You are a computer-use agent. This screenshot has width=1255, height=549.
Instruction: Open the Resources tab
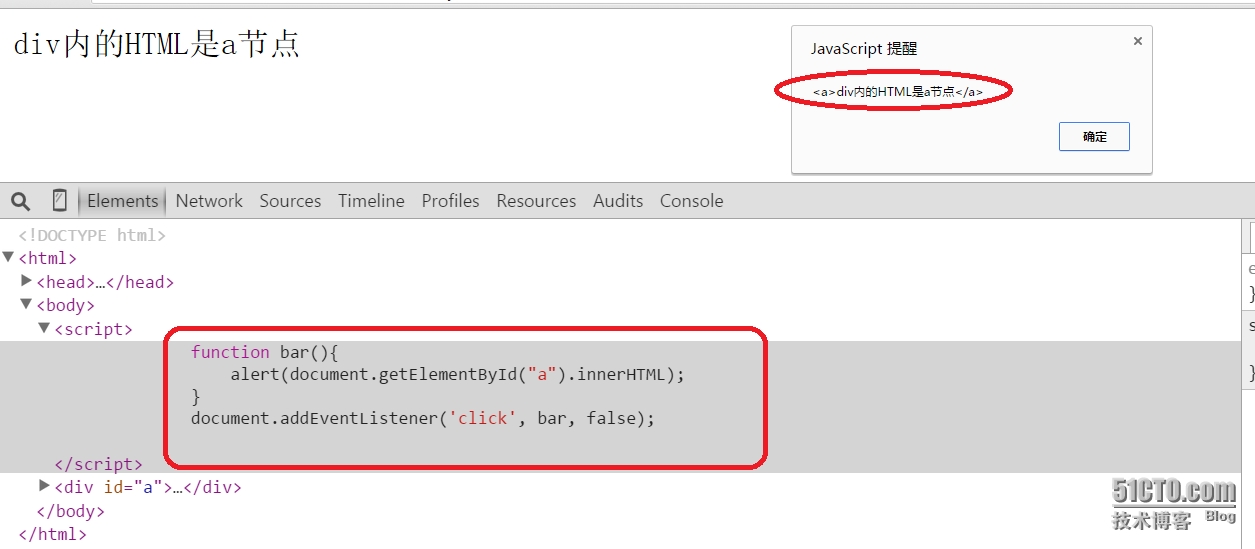click(x=536, y=201)
